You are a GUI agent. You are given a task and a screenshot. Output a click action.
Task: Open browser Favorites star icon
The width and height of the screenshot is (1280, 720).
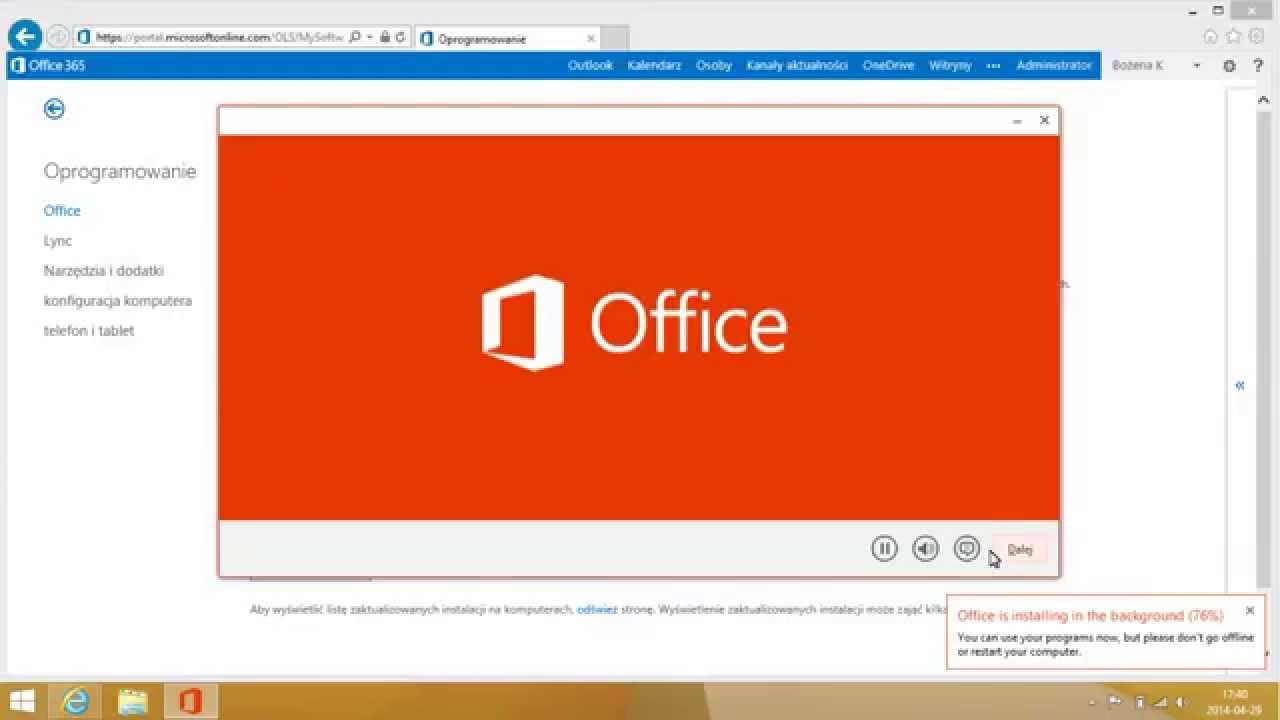click(x=1233, y=37)
